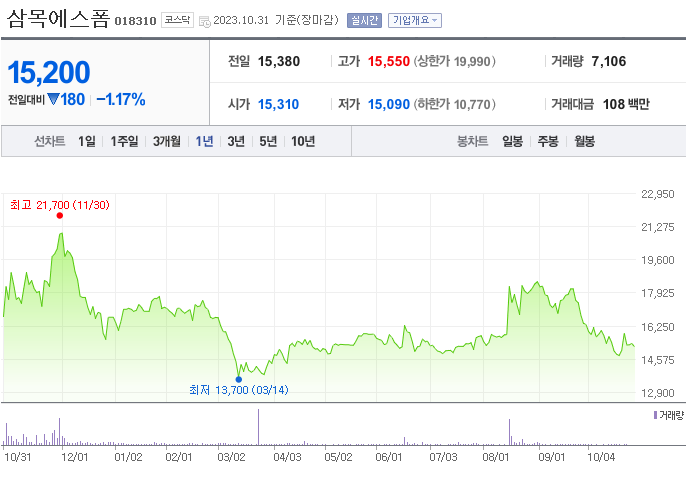Screen dimensions: 686x479
Task: Click the red 최고 marker on the chart
Action: pyautogui.click(x=60, y=215)
